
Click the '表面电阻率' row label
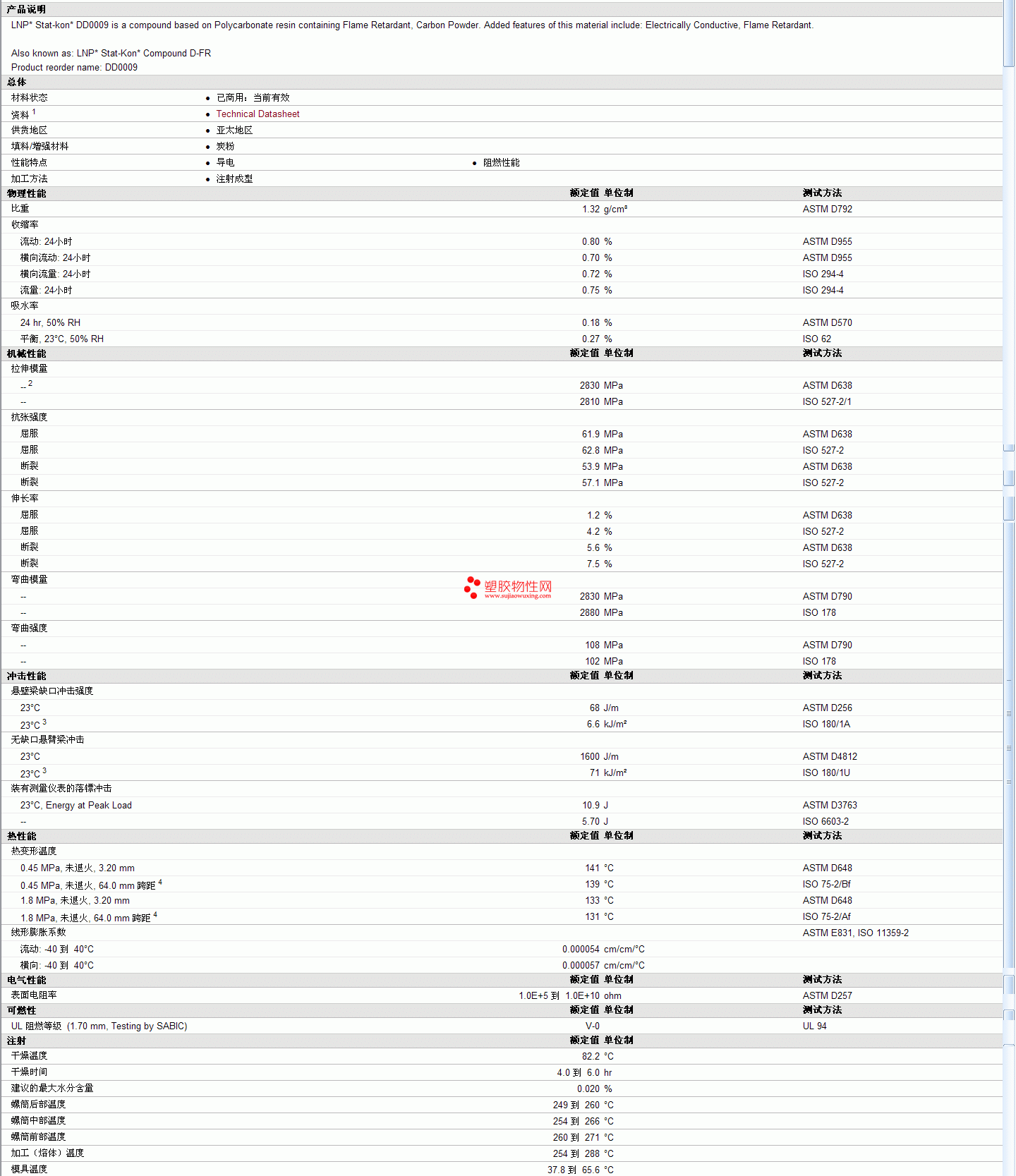tap(34, 995)
